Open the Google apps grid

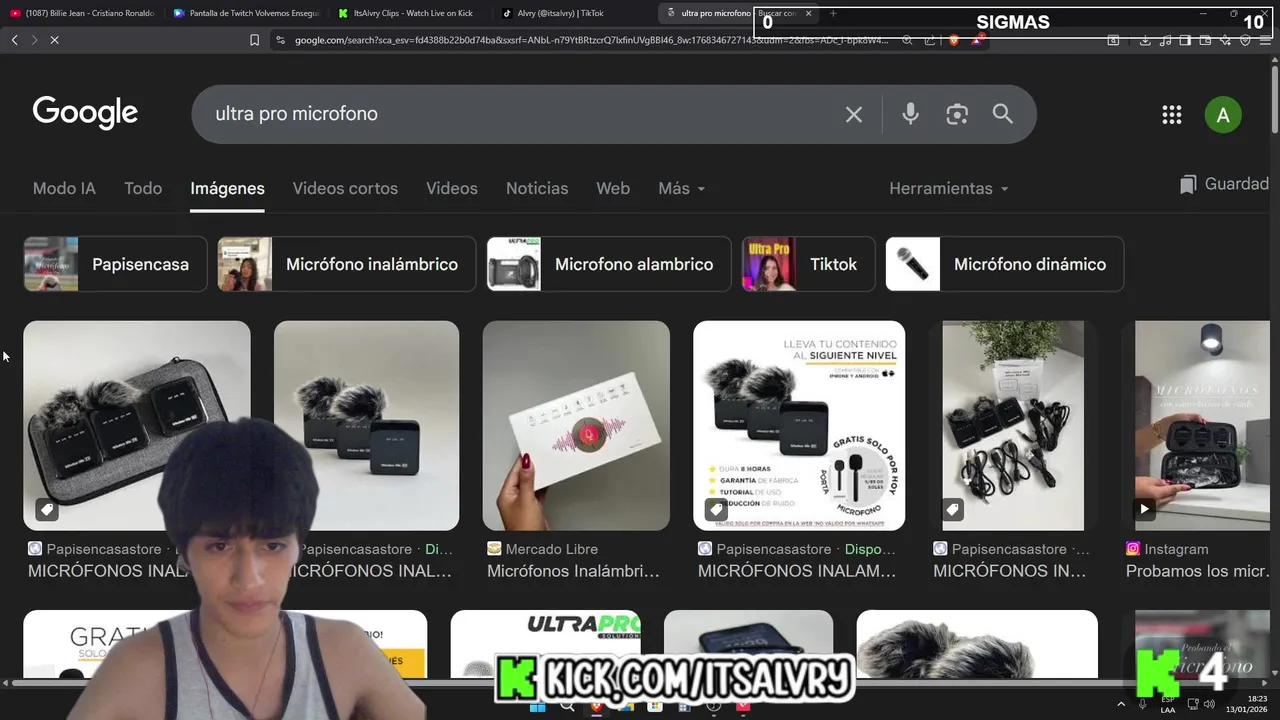1172,115
